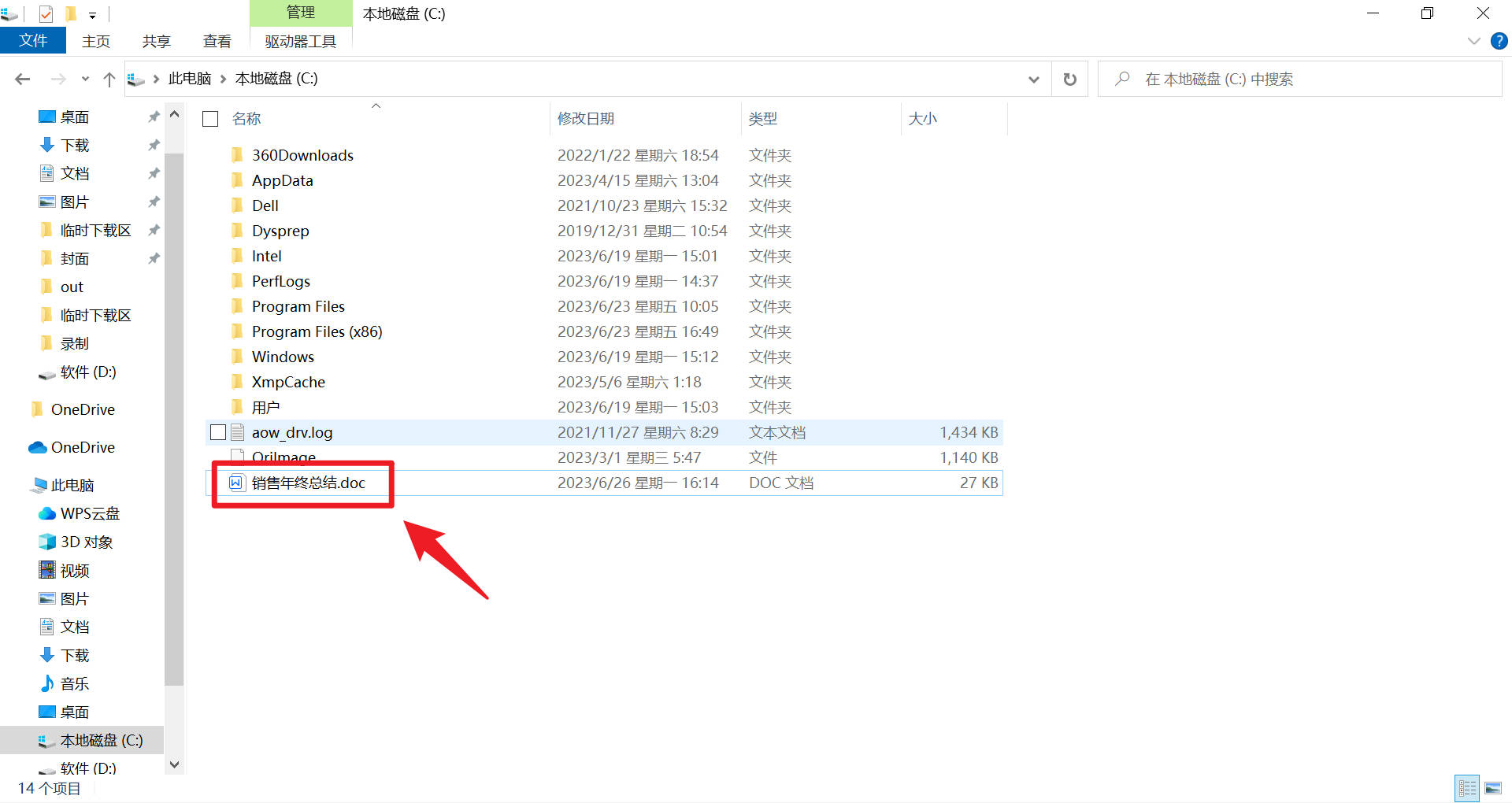The height and width of the screenshot is (803, 1512).
Task: Sort files by 名称 column
Action: pyautogui.click(x=246, y=119)
